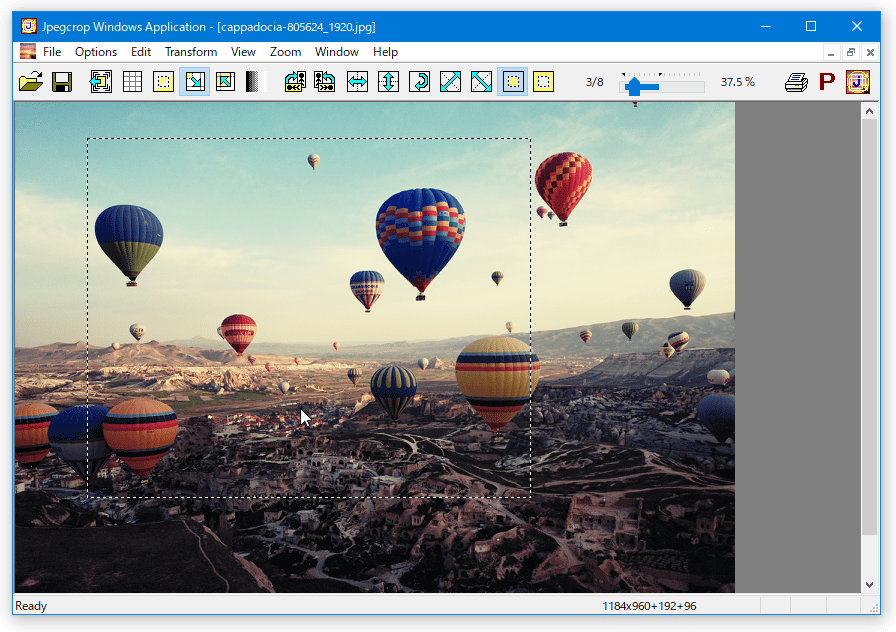Click the grayscale gradient icon
The image size is (896, 632).
(256, 82)
